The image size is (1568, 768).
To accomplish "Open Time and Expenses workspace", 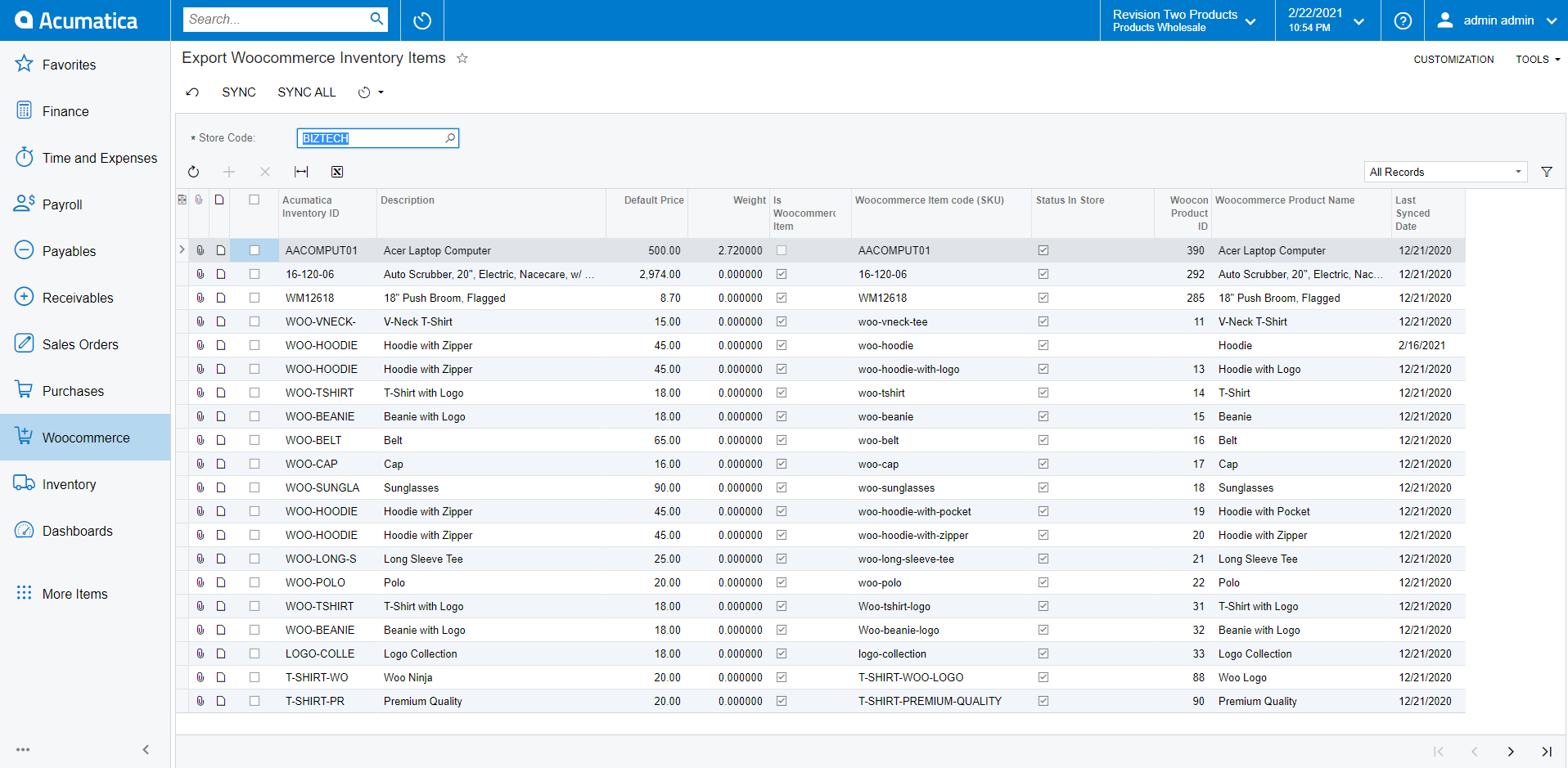I will [85, 158].
